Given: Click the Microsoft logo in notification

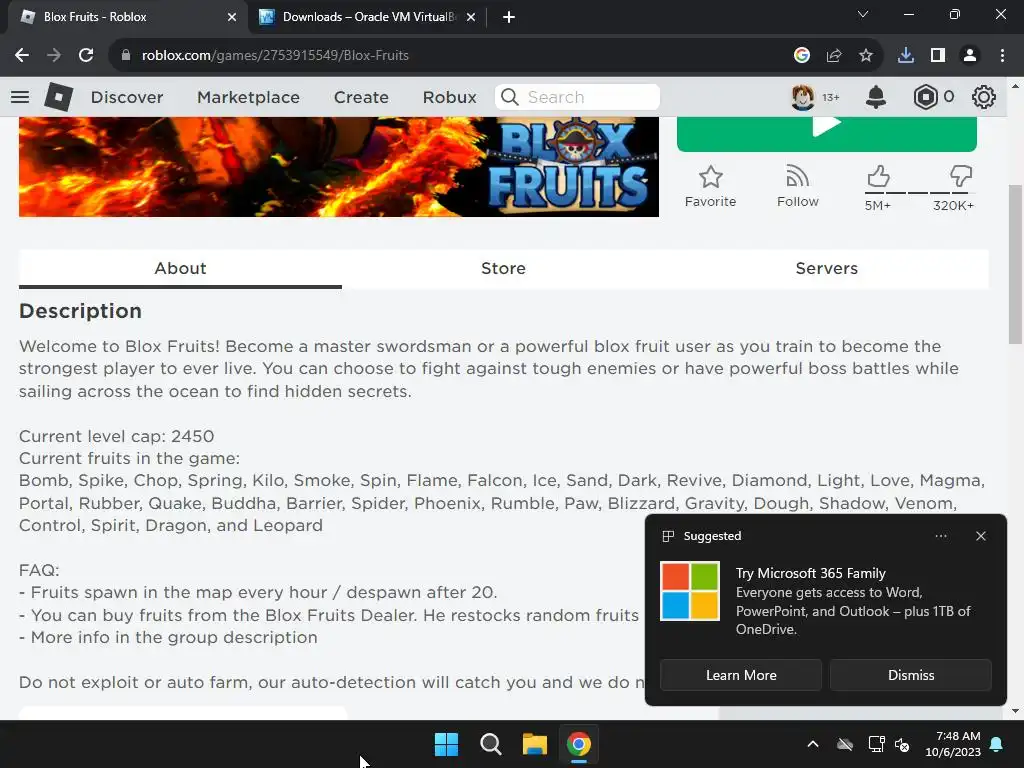Looking at the screenshot, I should 690,591.
